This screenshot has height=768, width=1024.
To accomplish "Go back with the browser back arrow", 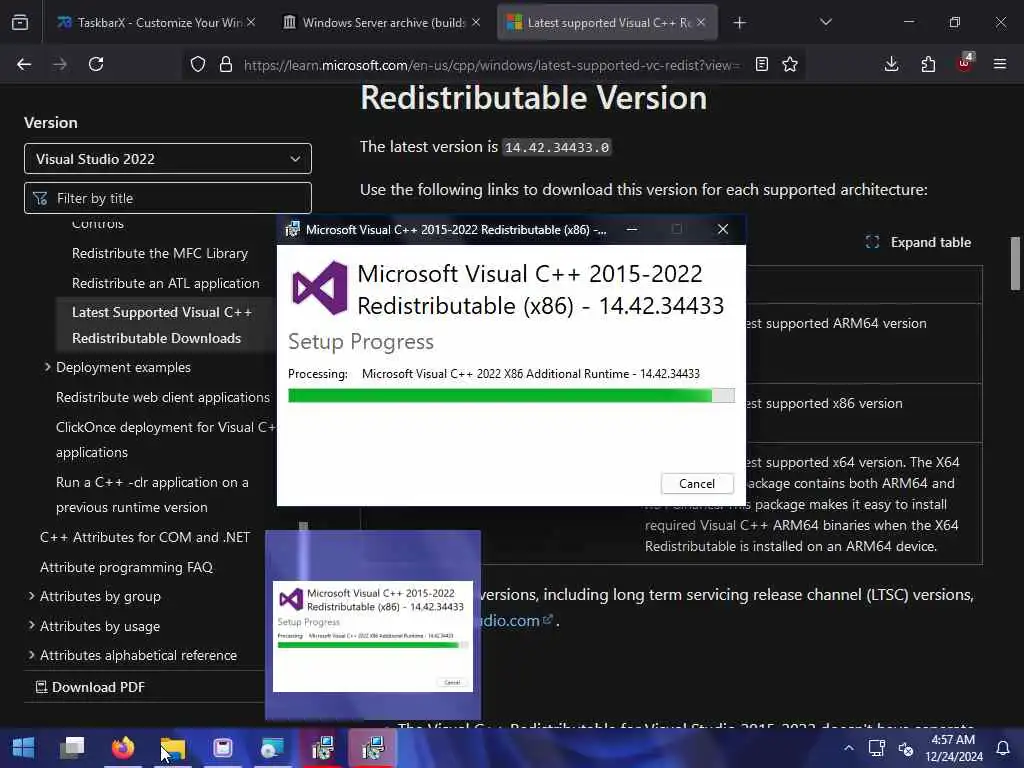I will pyautogui.click(x=24, y=64).
